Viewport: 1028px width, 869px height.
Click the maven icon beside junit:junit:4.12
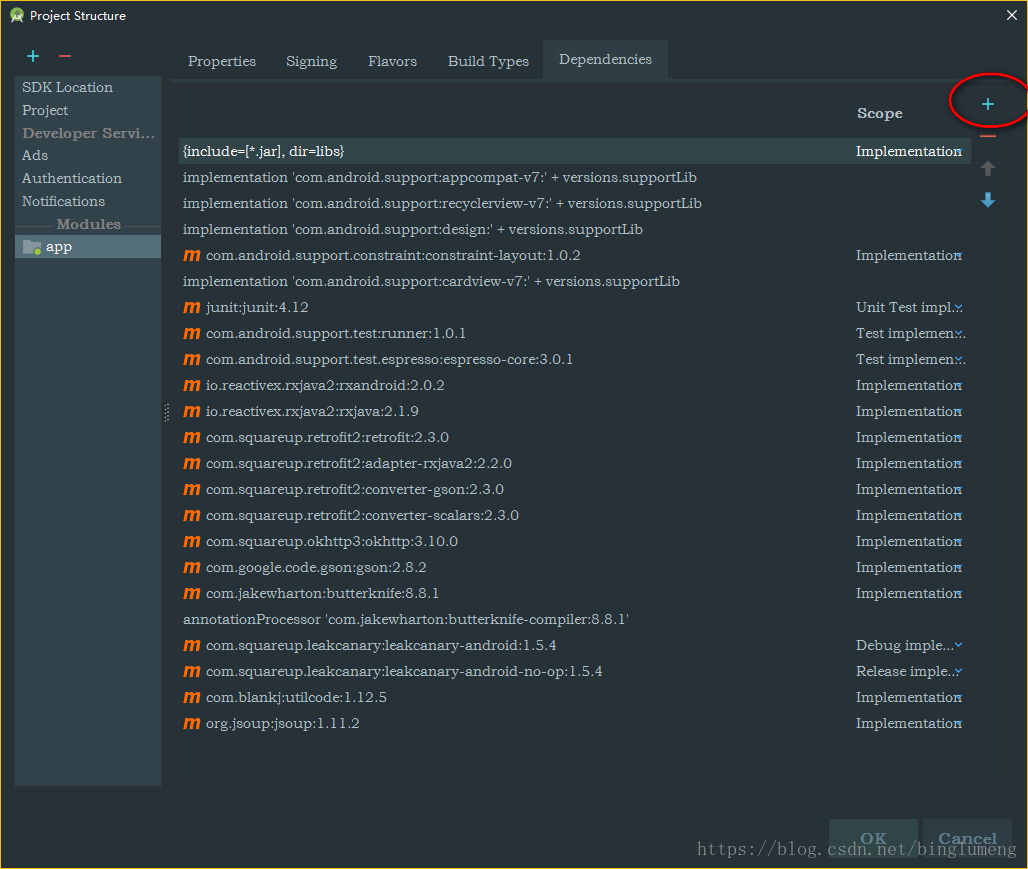click(x=191, y=307)
